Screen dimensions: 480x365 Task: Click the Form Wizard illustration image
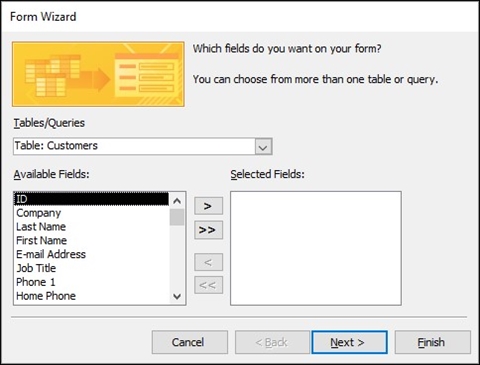point(98,74)
